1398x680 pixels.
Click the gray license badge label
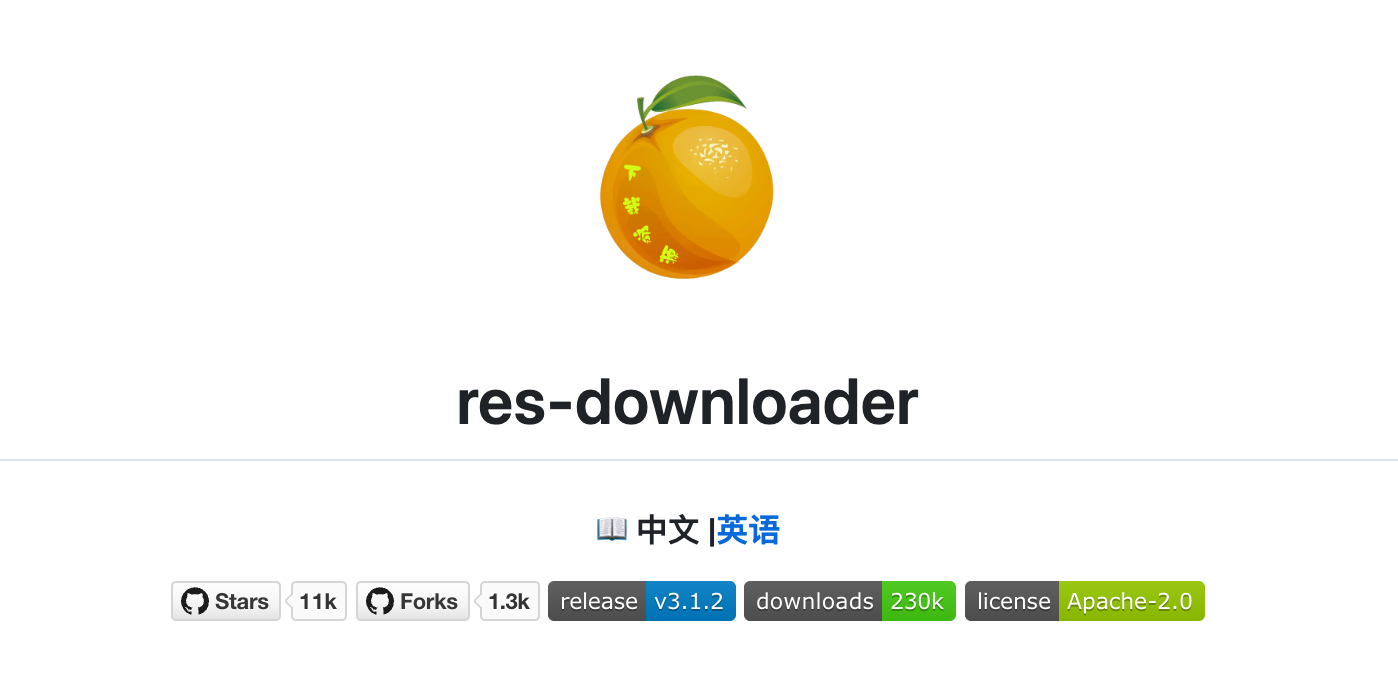click(x=1012, y=601)
